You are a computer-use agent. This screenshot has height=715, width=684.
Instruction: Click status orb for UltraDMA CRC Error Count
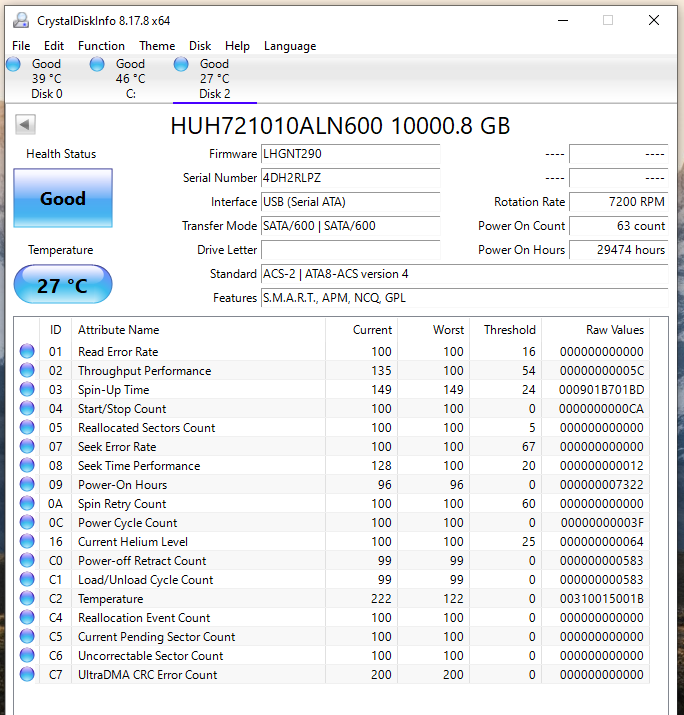click(27, 675)
